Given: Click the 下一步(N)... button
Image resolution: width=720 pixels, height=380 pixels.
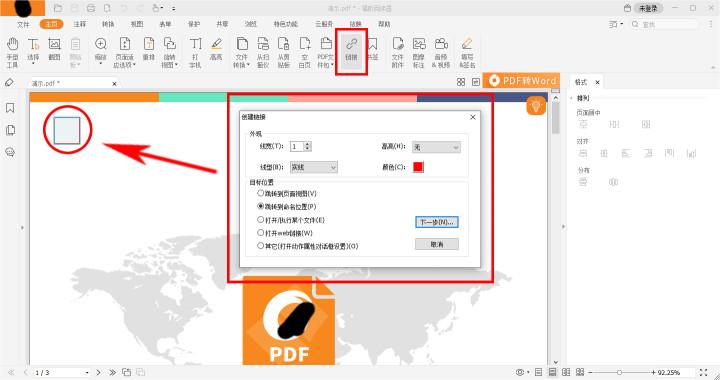Looking at the screenshot, I should tap(437, 222).
